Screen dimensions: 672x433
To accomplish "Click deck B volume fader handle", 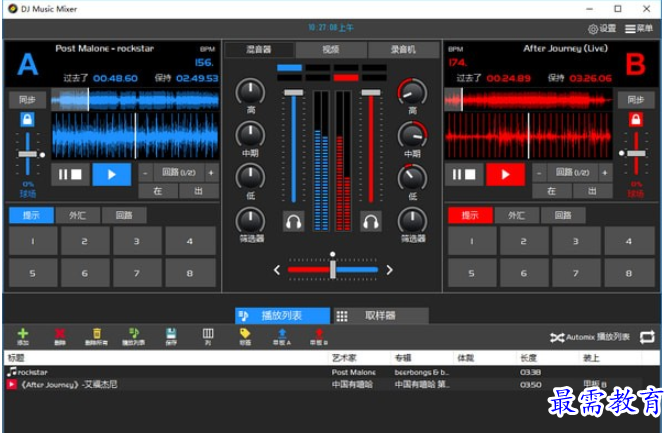I will [x=371, y=93].
